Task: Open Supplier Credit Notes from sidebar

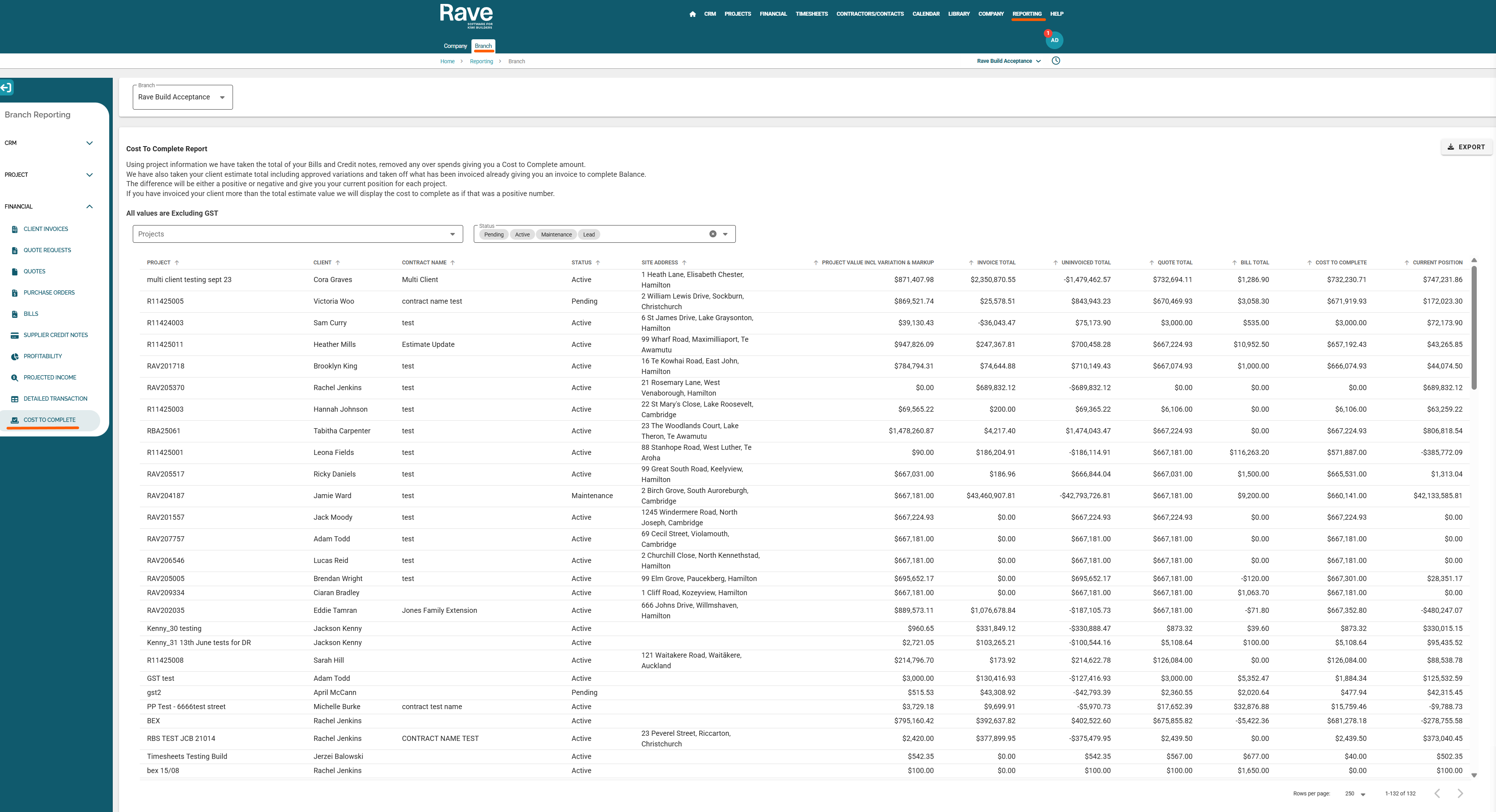Action: [55, 335]
